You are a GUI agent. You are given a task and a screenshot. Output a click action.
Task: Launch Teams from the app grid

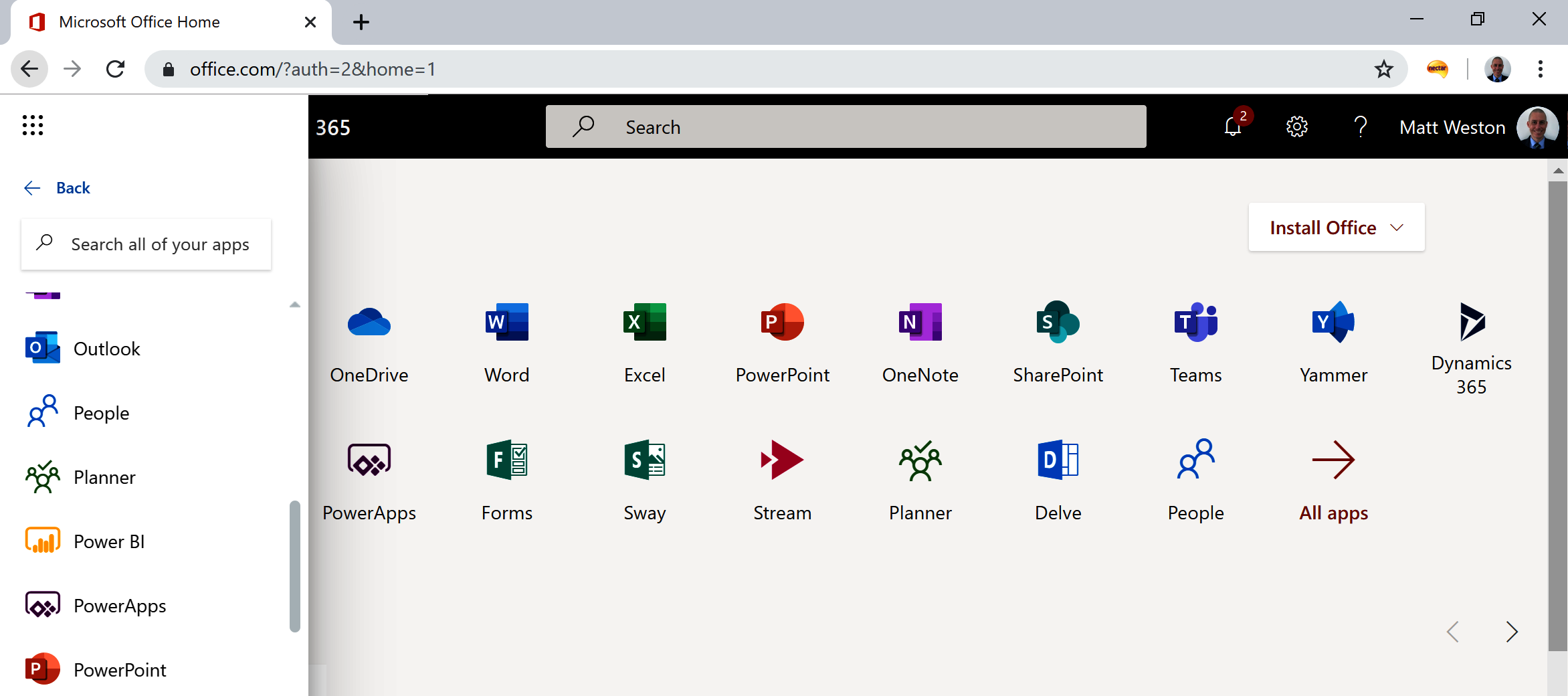[x=1196, y=344]
